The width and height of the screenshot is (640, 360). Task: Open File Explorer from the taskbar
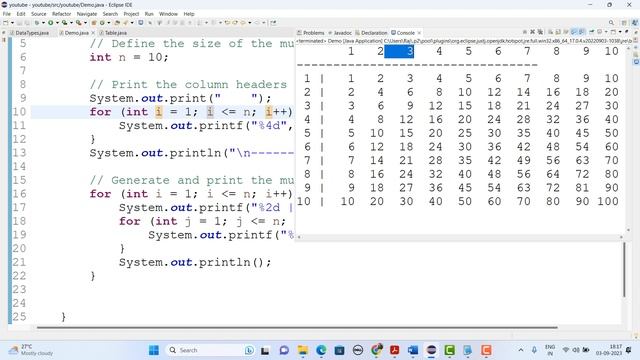[x=302, y=350]
